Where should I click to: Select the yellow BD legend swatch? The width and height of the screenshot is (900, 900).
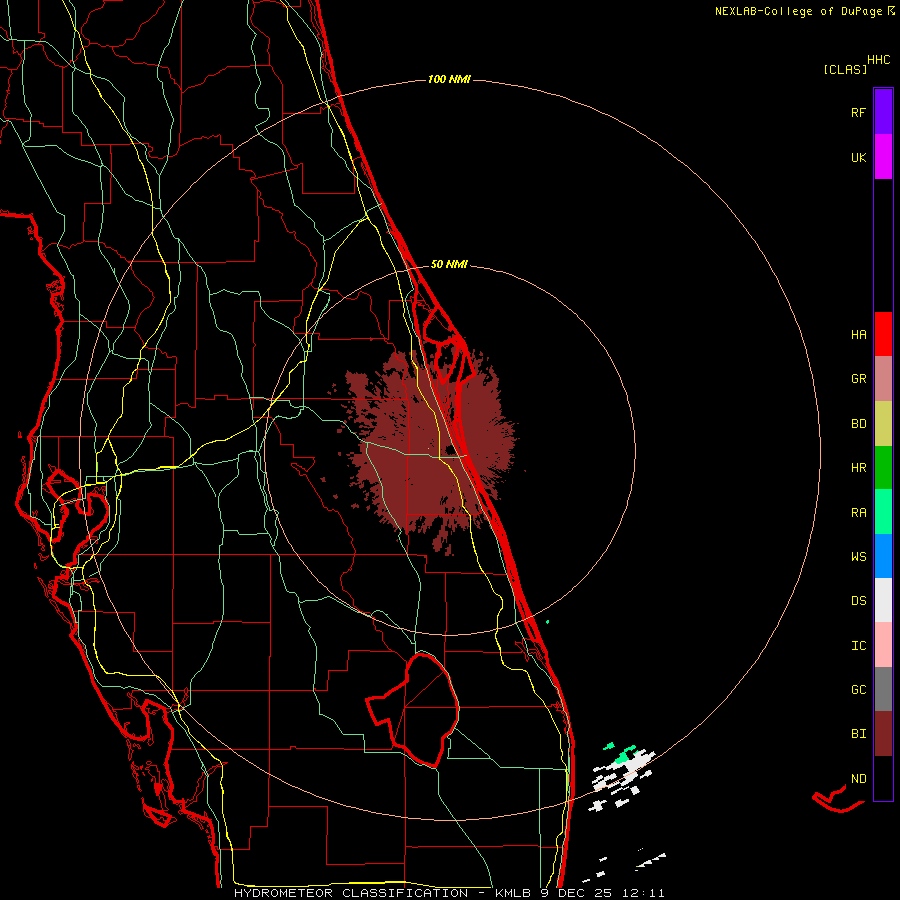point(883,424)
